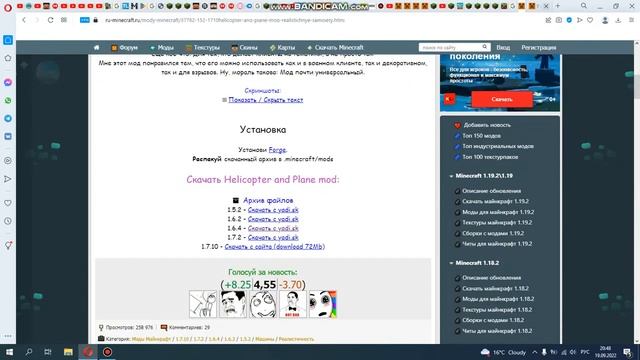
Task: Download the 1.5.2 version from yadi.sk
Action: click(273, 210)
